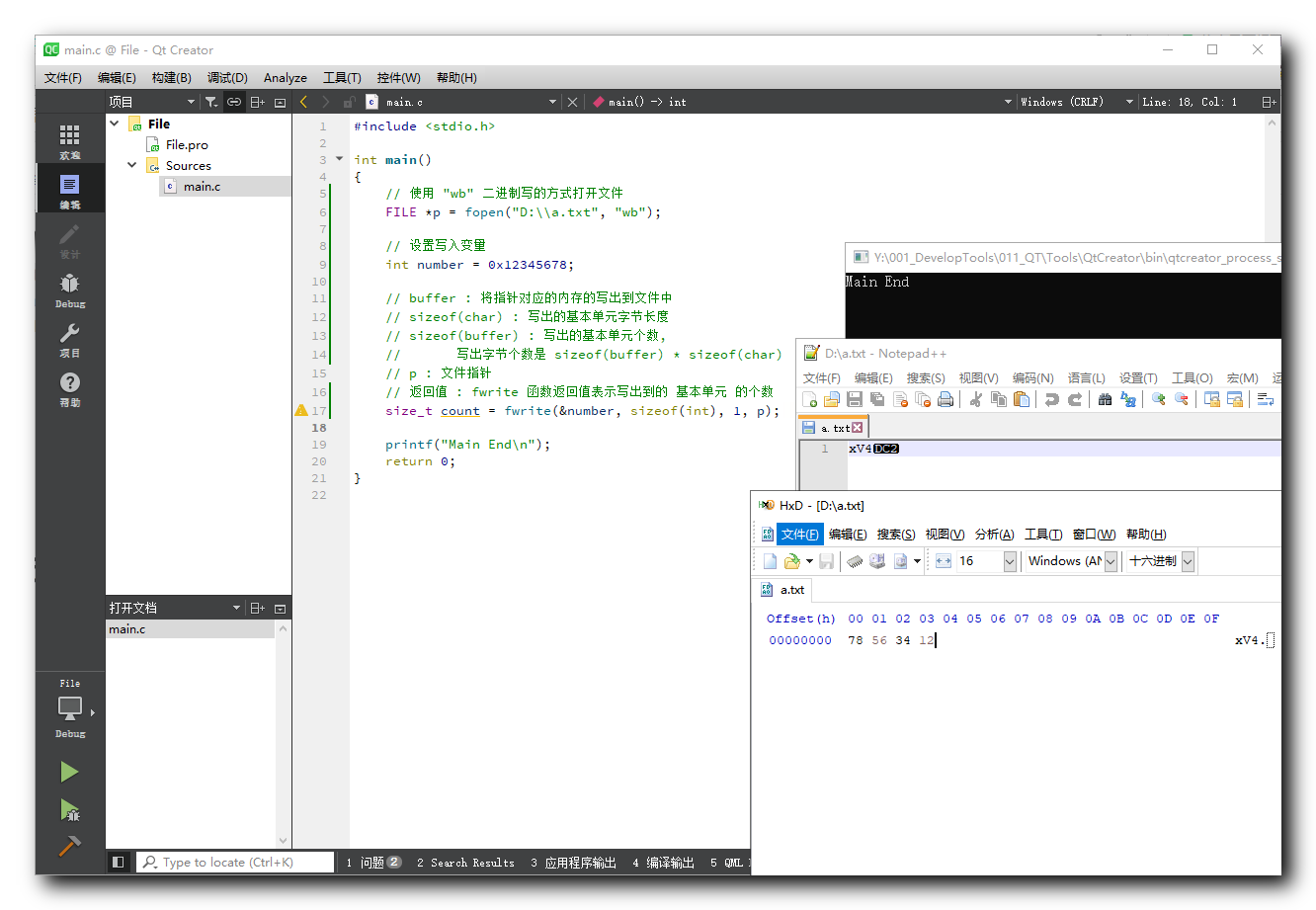1316x910 pixels.
Task: Open 1 问题 issues output pane
Action: click(373, 863)
